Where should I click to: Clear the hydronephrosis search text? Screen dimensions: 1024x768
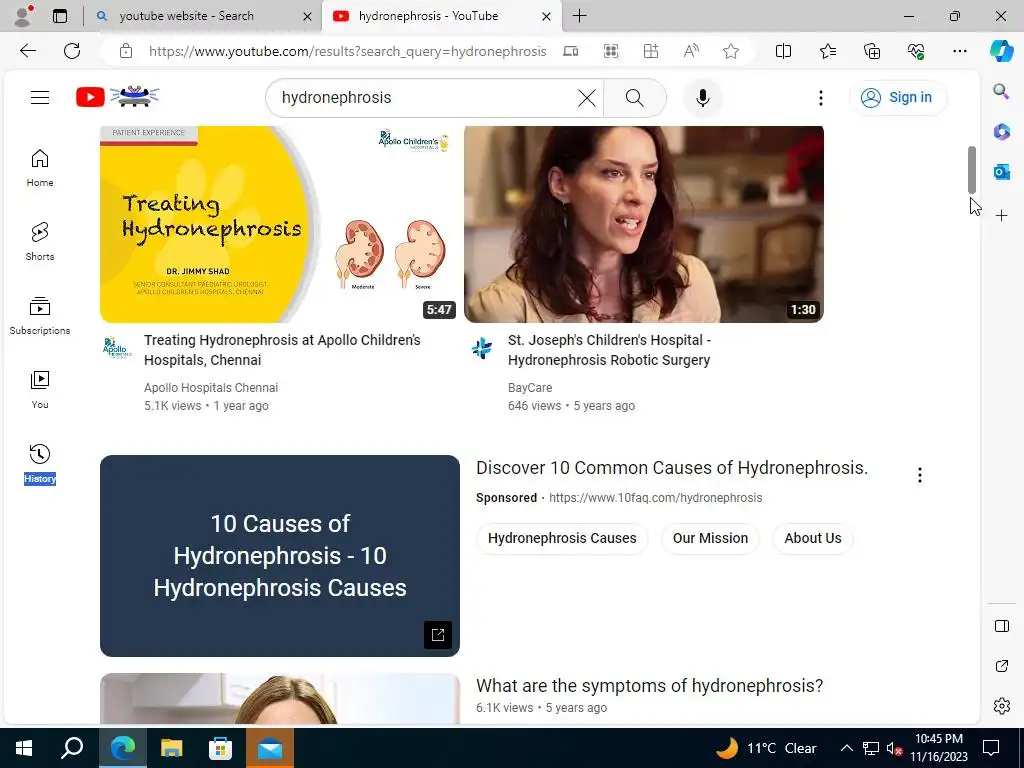(x=586, y=98)
